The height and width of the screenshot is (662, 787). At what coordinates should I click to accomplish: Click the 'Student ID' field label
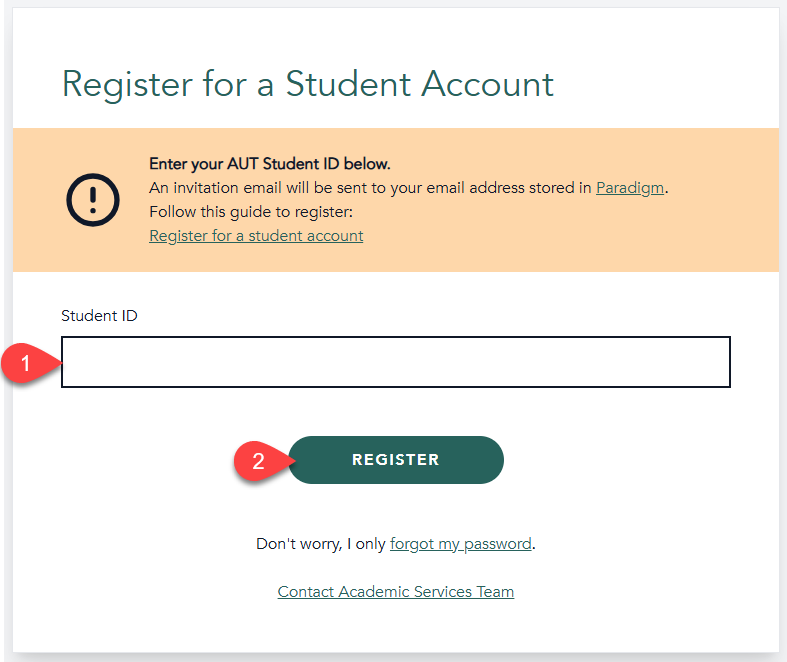pos(99,316)
